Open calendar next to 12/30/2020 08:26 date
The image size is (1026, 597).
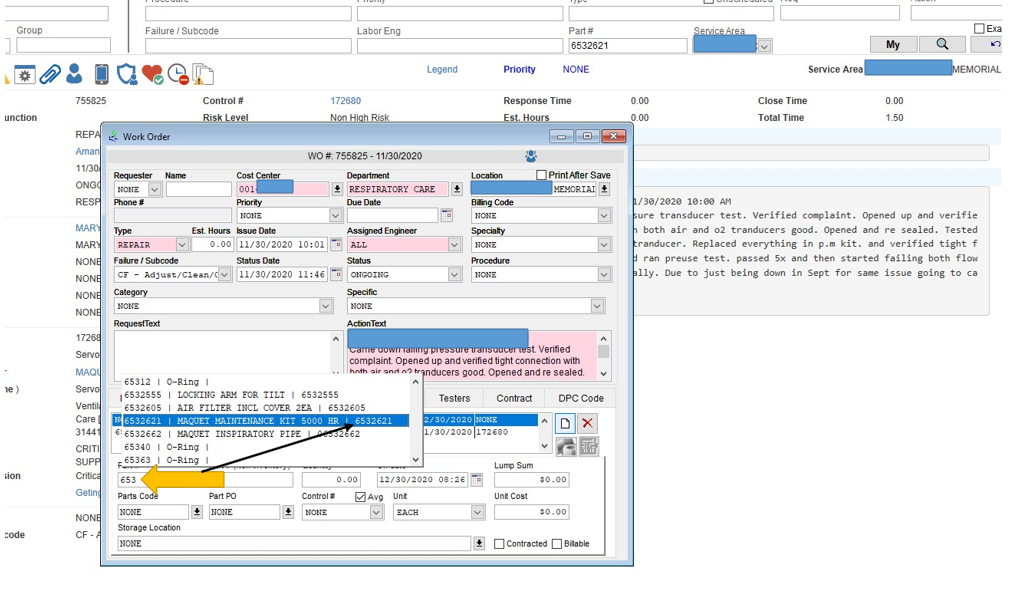click(476, 480)
